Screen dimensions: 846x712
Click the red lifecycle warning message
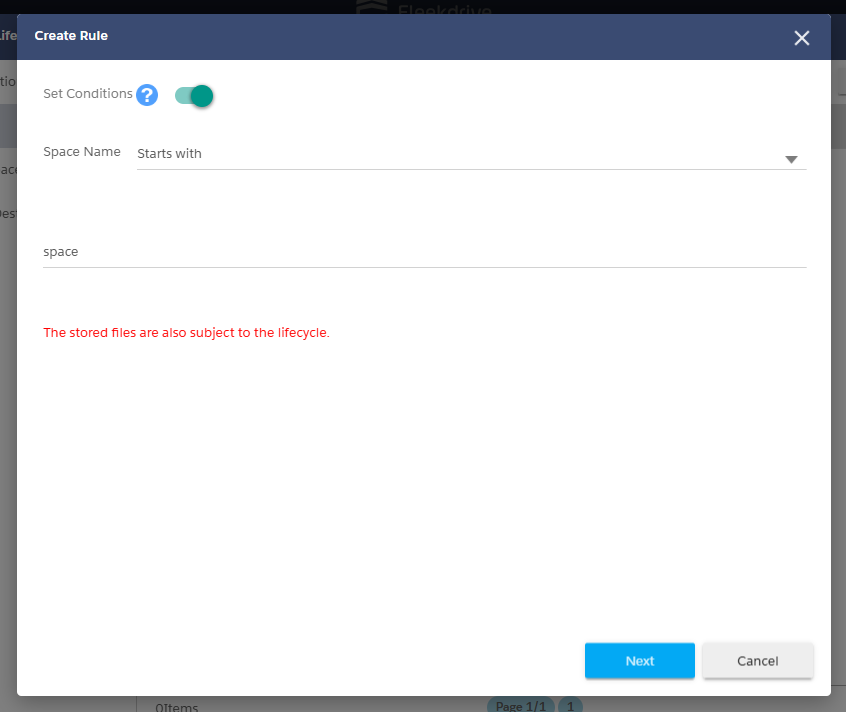(x=186, y=333)
